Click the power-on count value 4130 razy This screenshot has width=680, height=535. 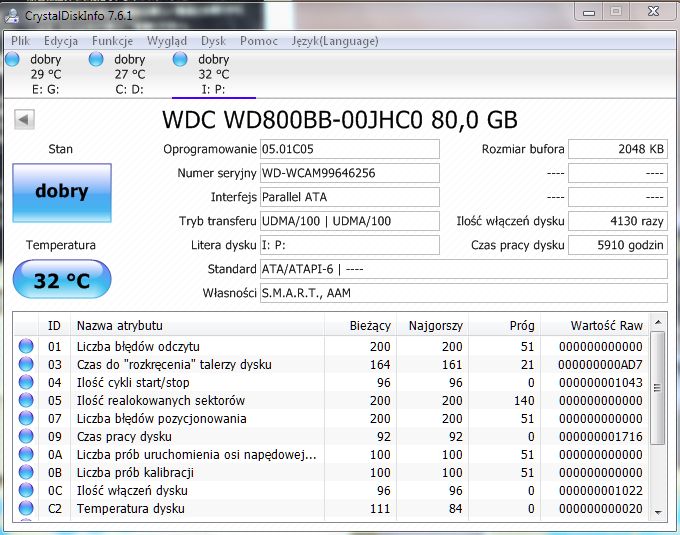[618, 221]
